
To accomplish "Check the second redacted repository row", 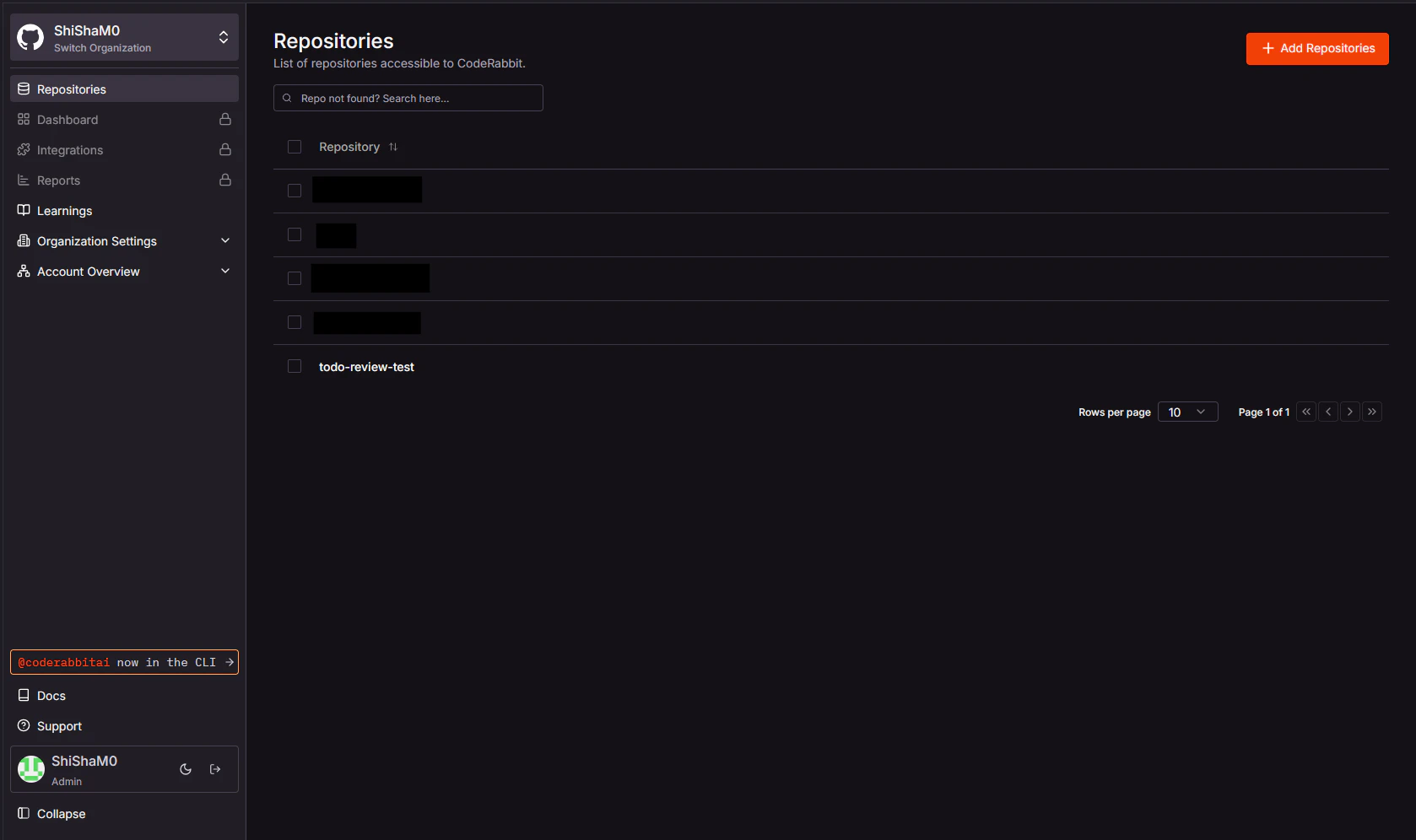I will (x=295, y=234).
